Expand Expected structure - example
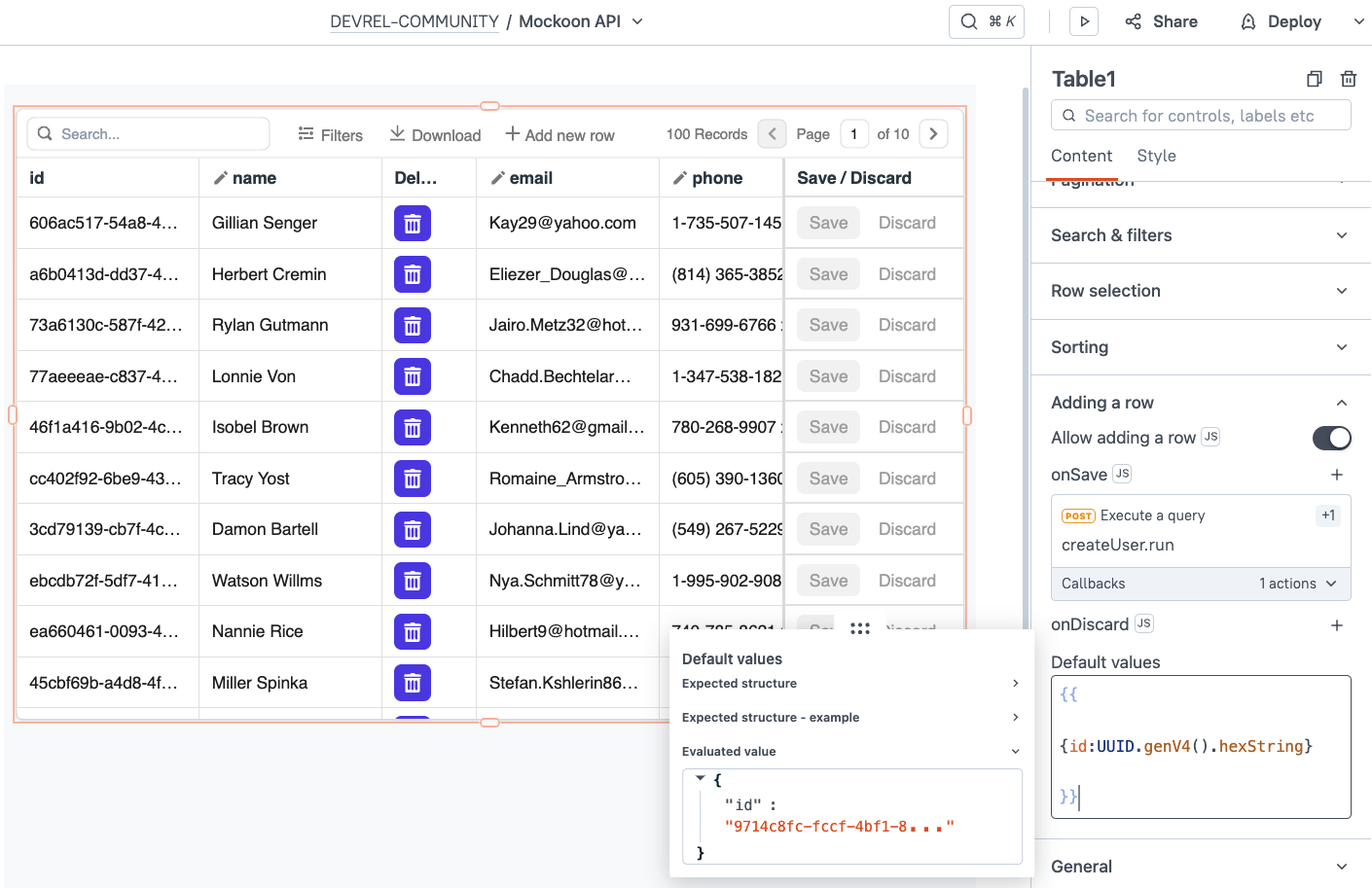 coord(851,718)
